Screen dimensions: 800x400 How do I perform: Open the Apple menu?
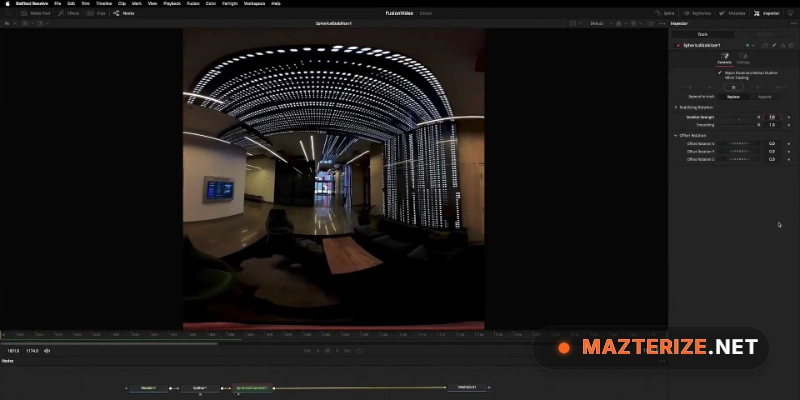[x=7, y=3]
